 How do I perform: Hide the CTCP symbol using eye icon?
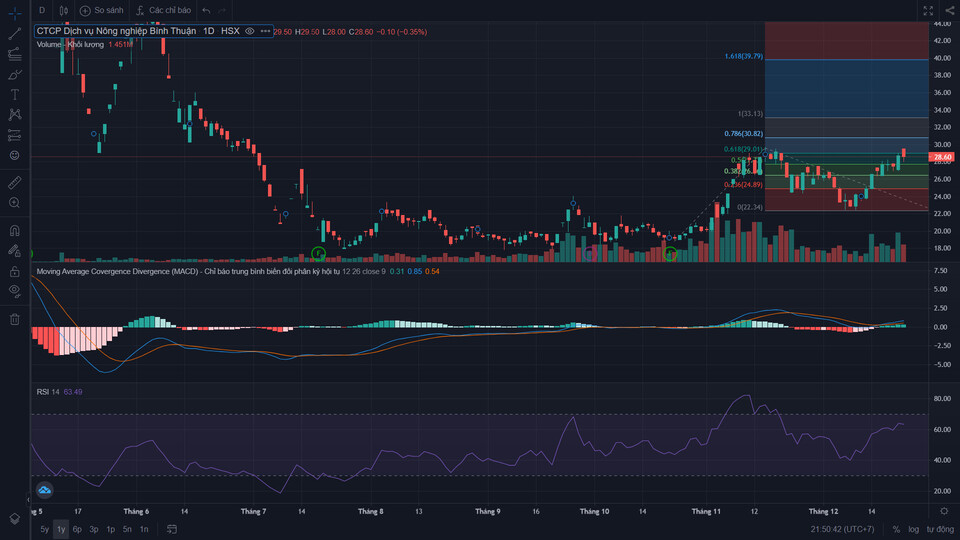[x=250, y=31]
